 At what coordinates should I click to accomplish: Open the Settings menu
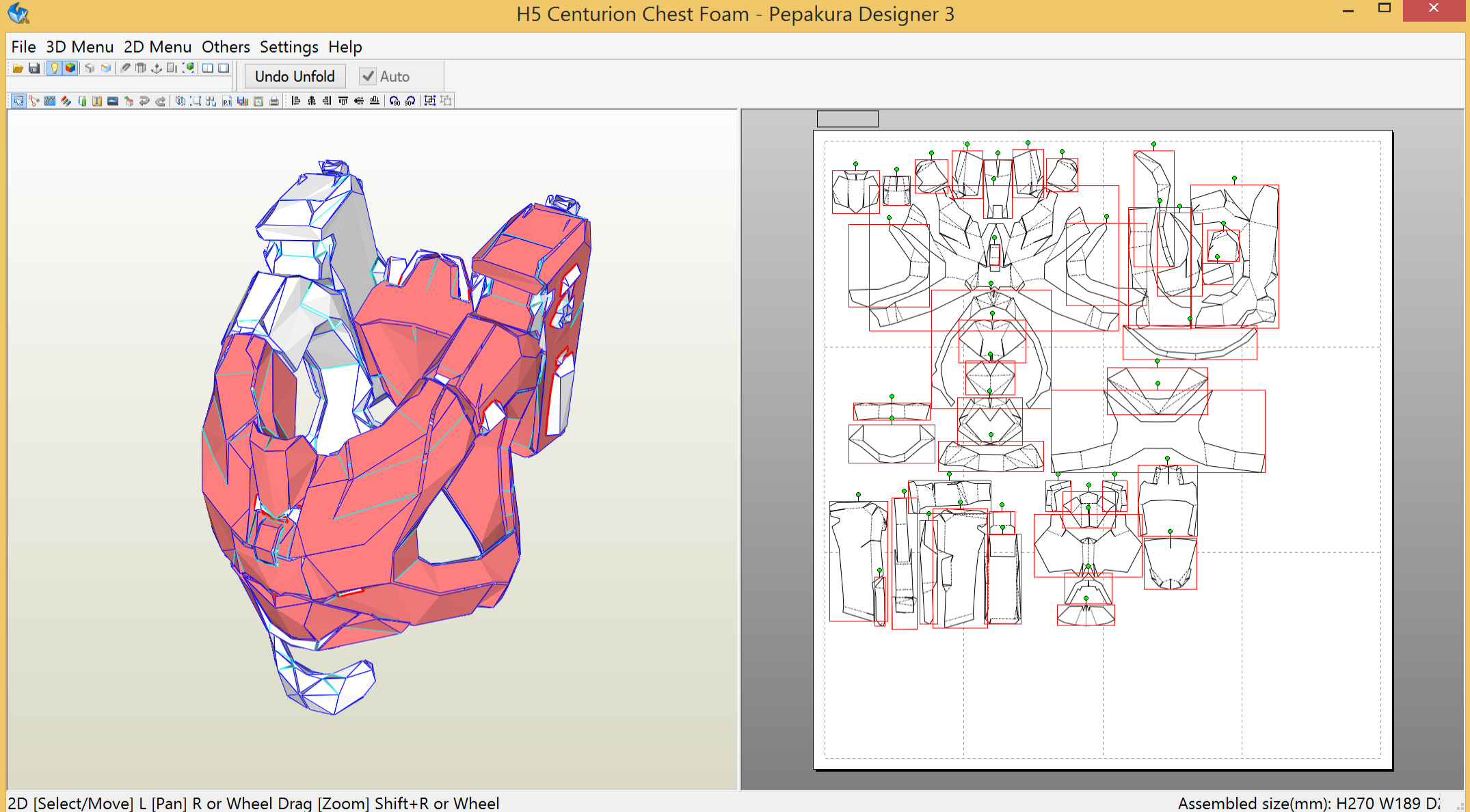289,47
